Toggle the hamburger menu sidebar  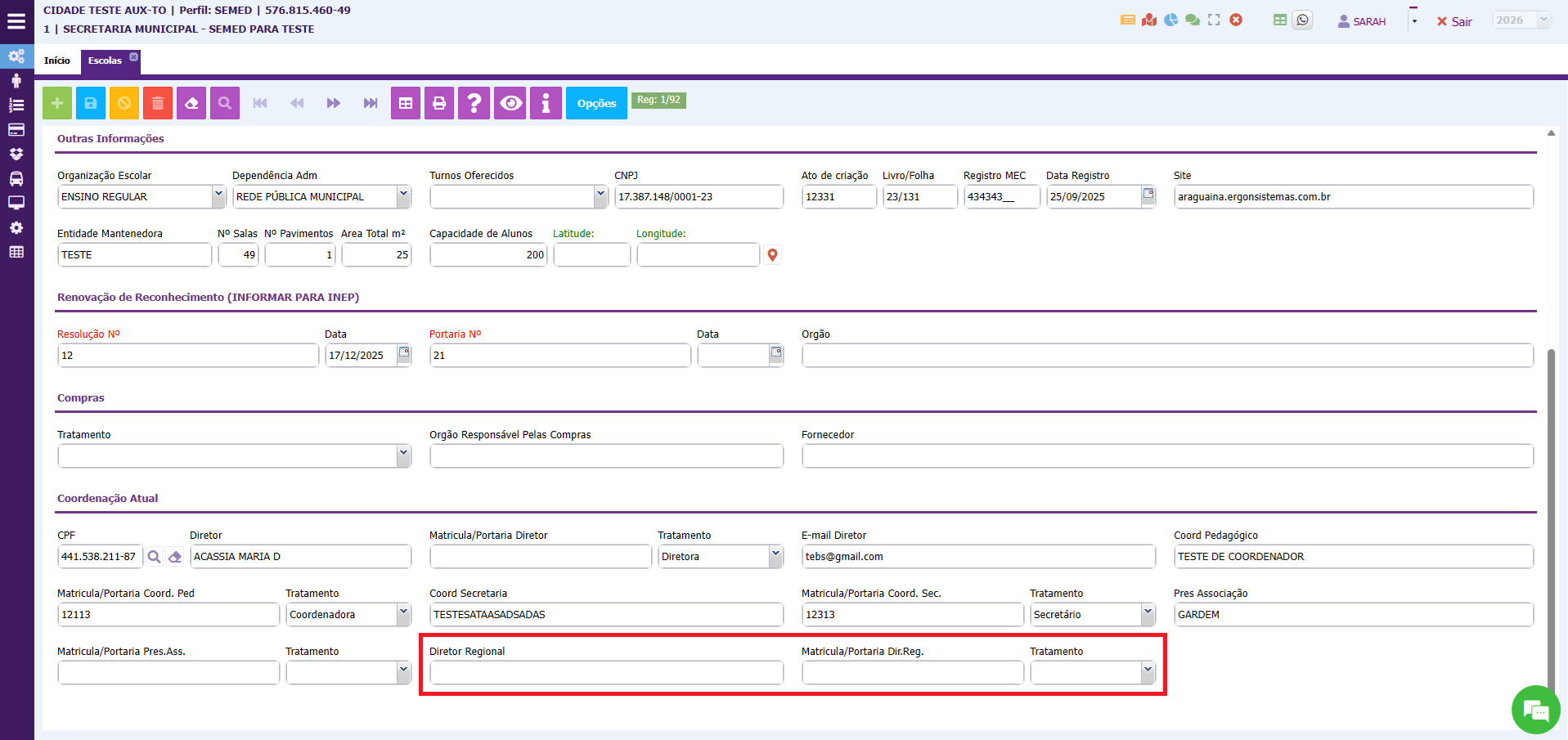16,22
